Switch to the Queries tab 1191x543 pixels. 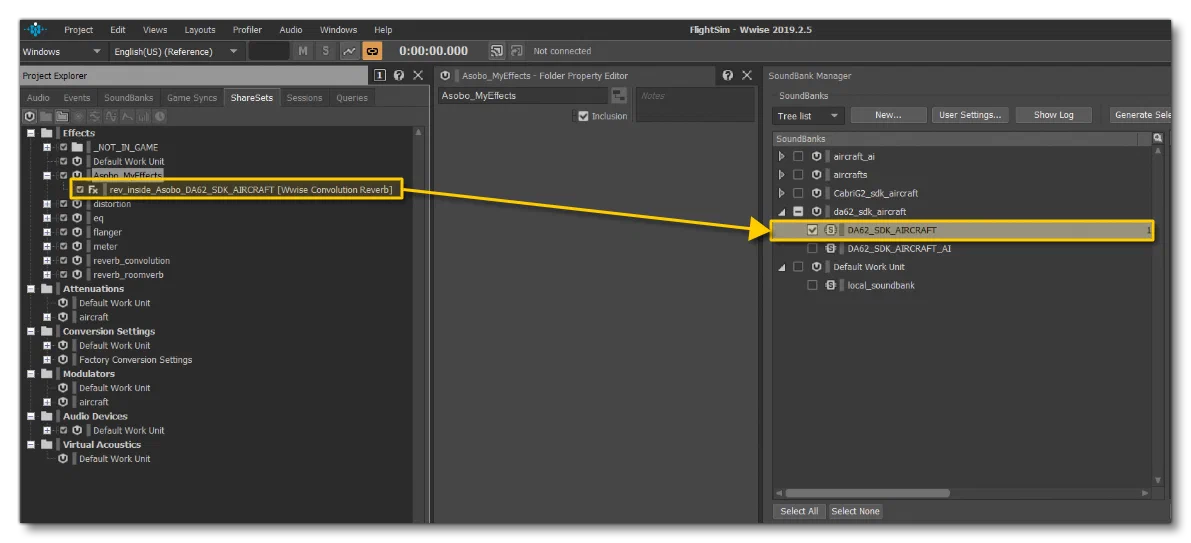(x=352, y=98)
